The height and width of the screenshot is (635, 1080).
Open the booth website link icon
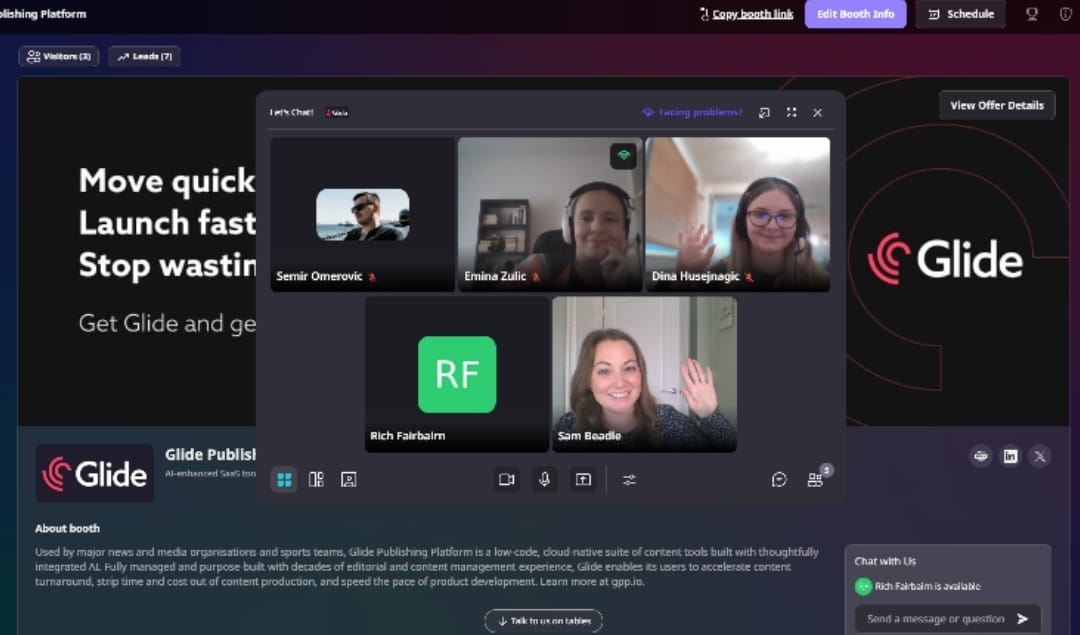point(981,456)
